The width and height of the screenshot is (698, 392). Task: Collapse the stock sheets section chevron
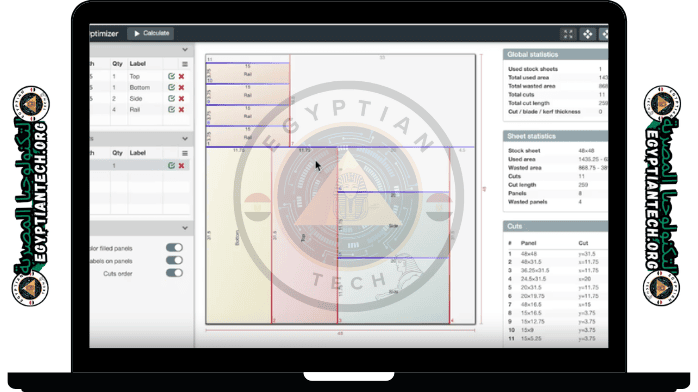point(185,139)
